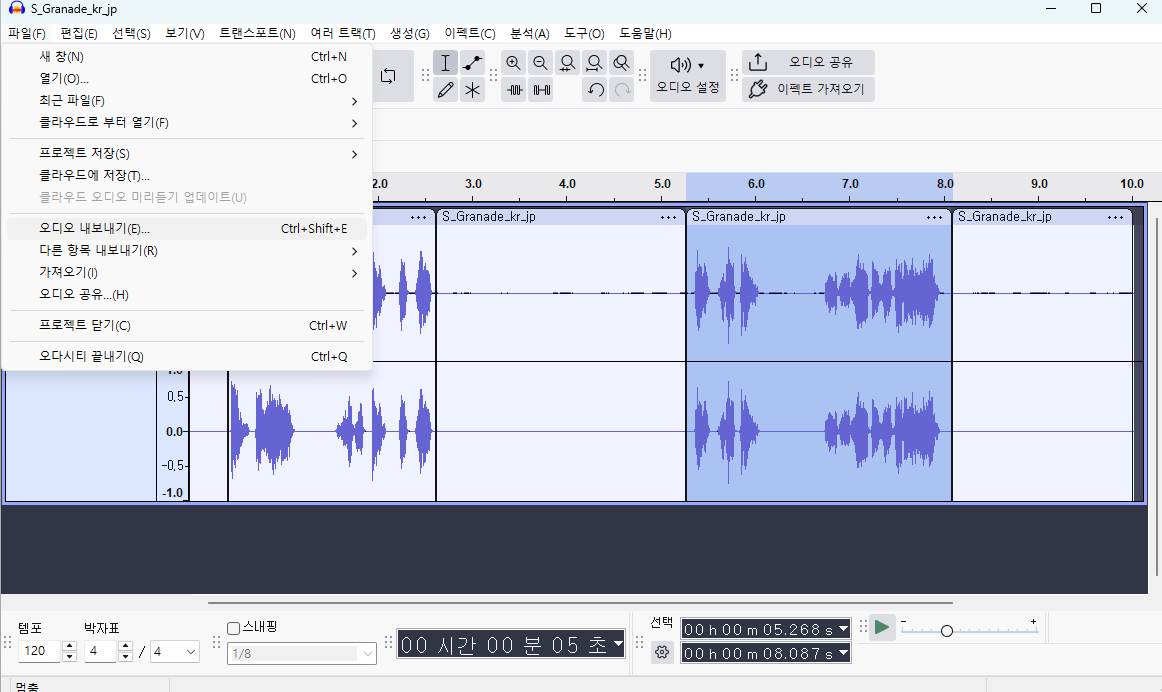Enable the 스내핑 checkbox
This screenshot has width=1162, height=692.
pos(234,628)
